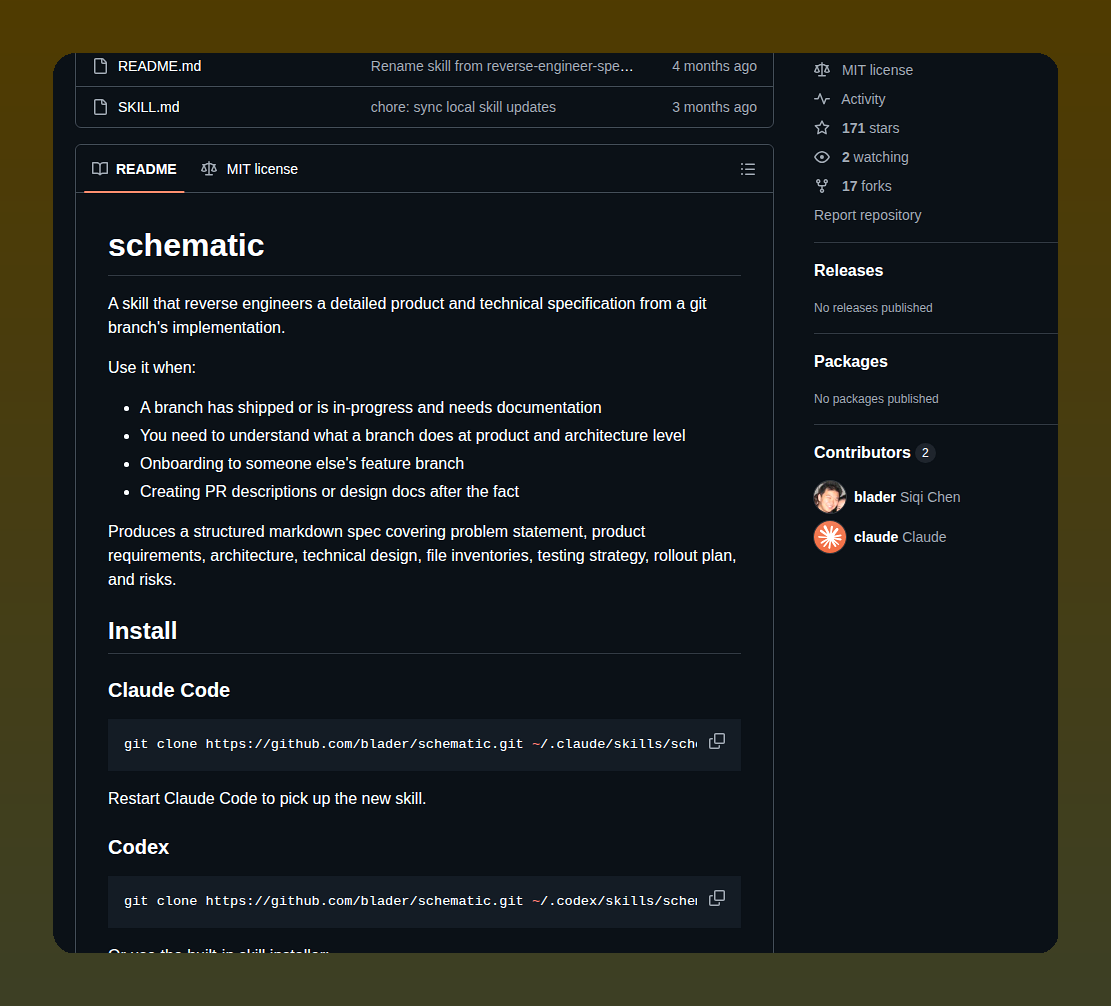The width and height of the screenshot is (1111, 1006).
Task: Click bullet 'Onboarding to someone else's feature branch'
Action: pos(302,463)
